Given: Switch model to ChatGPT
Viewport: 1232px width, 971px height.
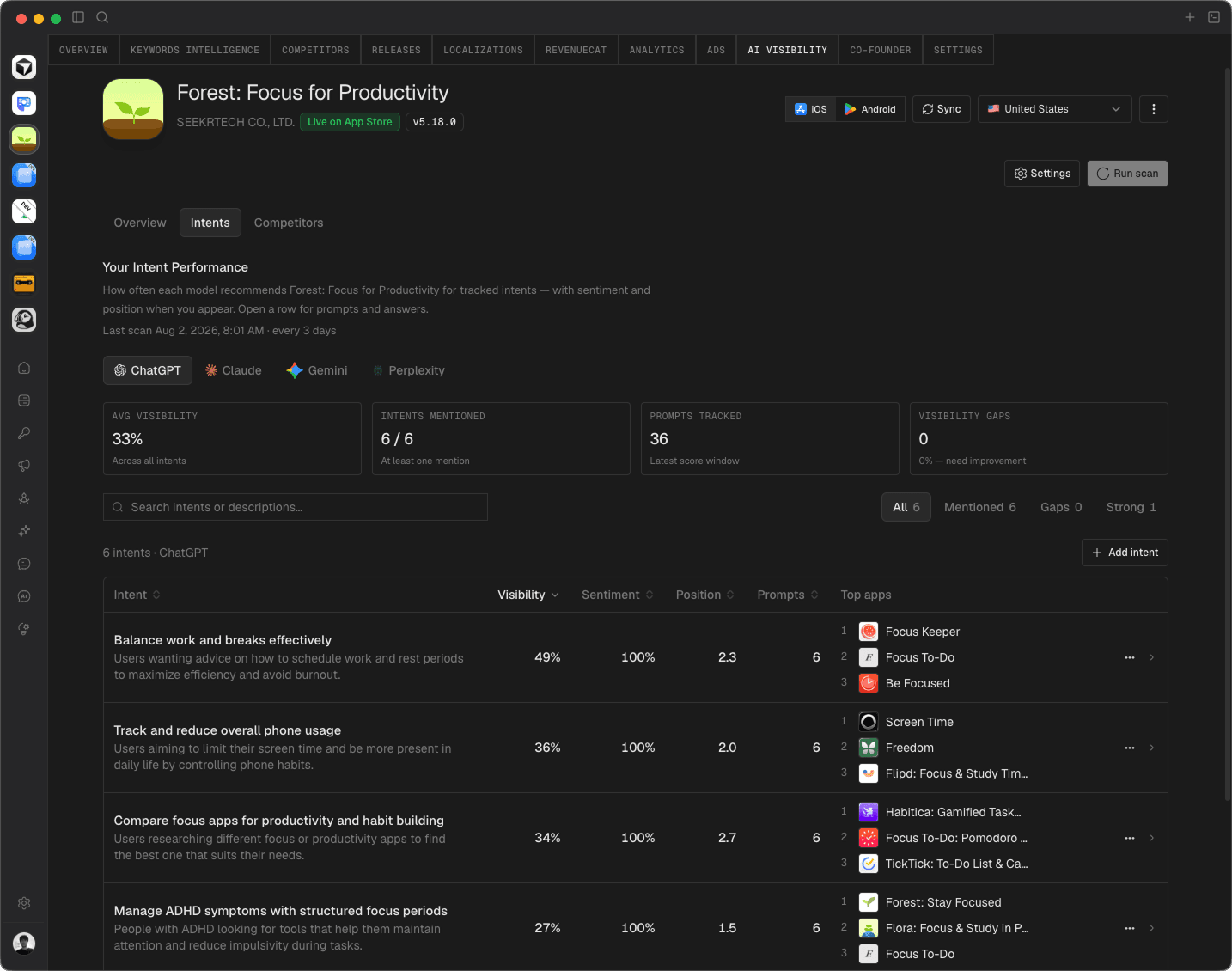Looking at the screenshot, I should pyautogui.click(x=148, y=370).
